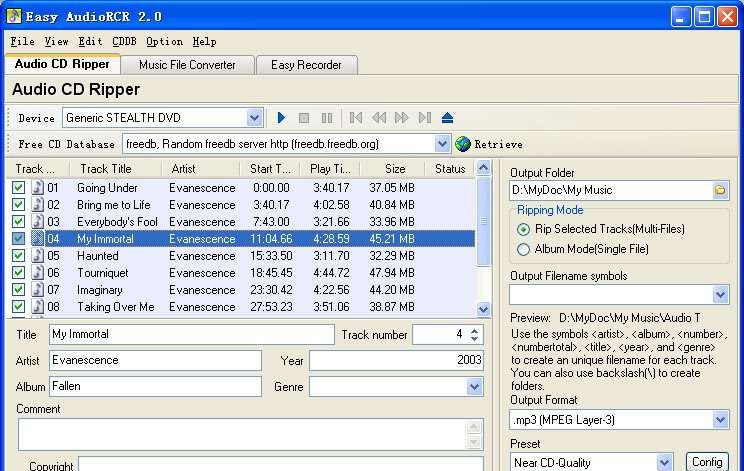Increase track number with up arrow

tap(474, 331)
